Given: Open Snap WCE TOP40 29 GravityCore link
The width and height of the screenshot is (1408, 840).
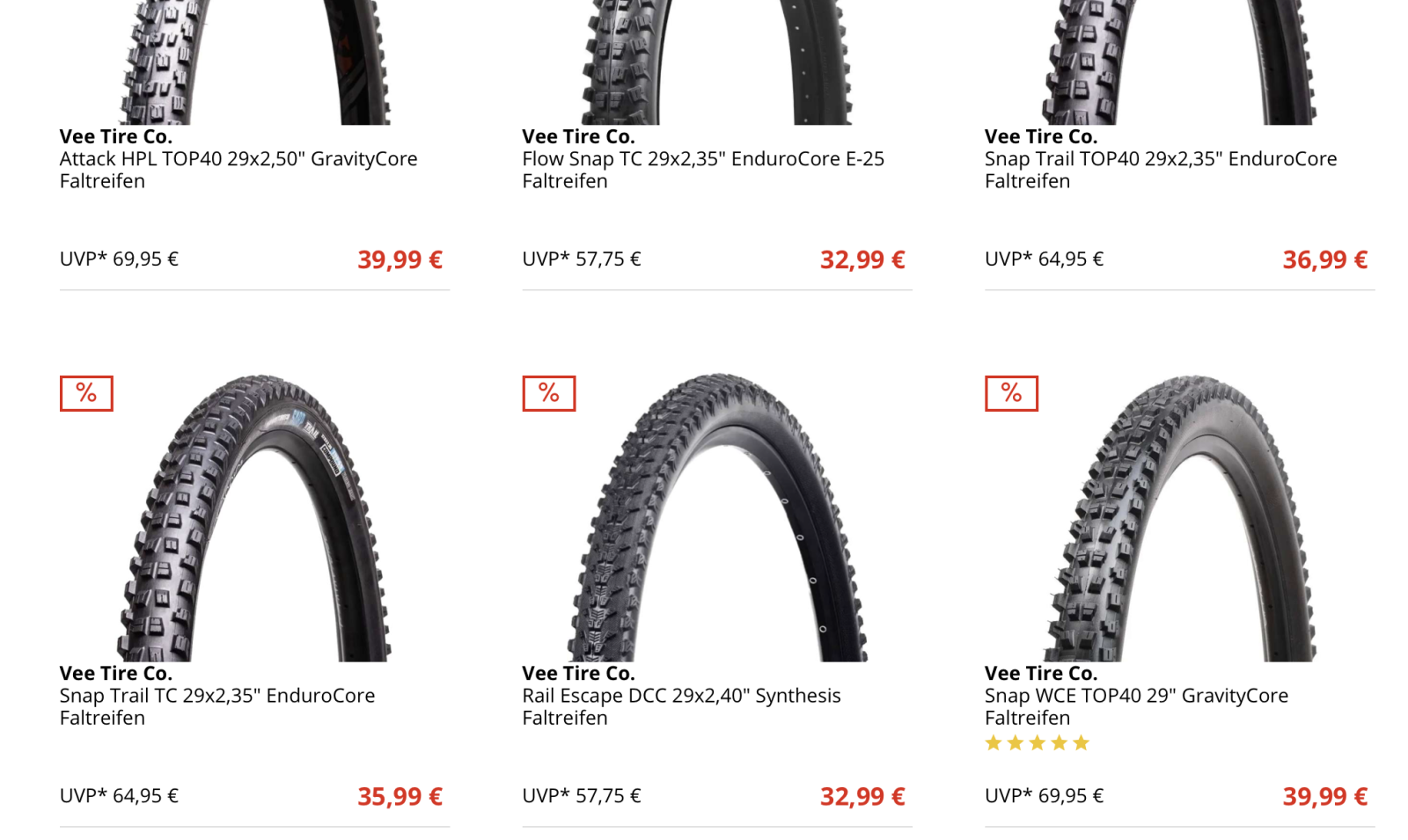Looking at the screenshot, I should pos(1136,706).
